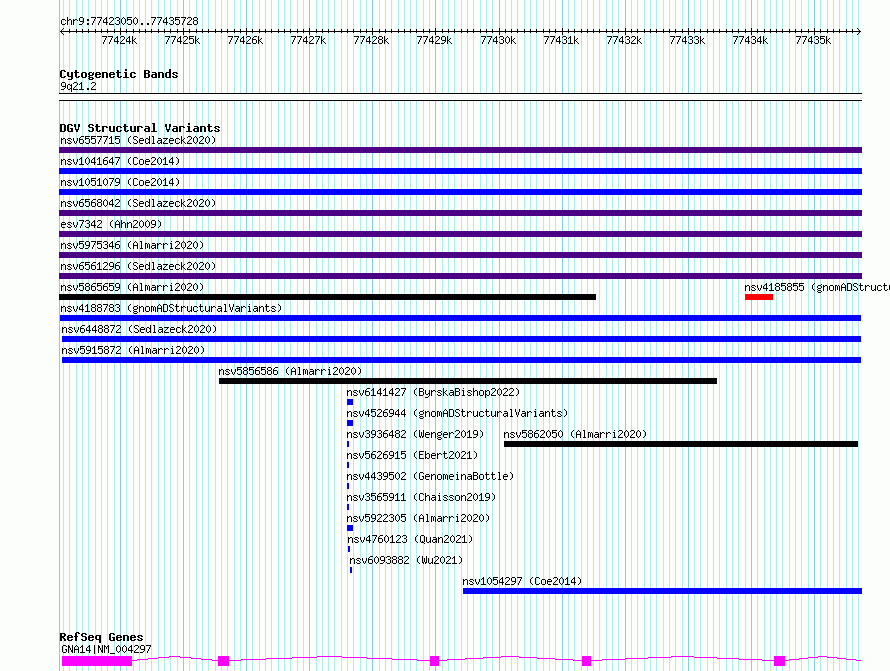Click the 77424k ruler tick label
This screenshot has width=890, height=671.
119,40
